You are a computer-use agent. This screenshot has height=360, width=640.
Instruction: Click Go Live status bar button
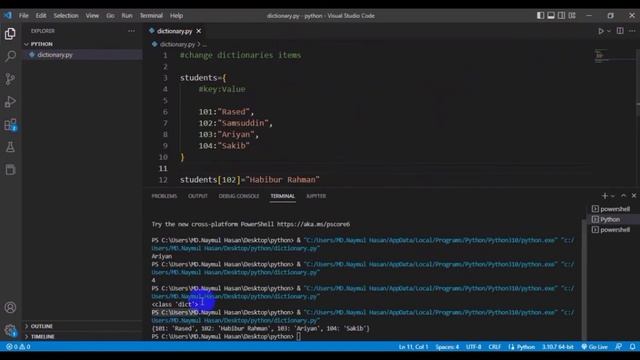coord(594,347)
